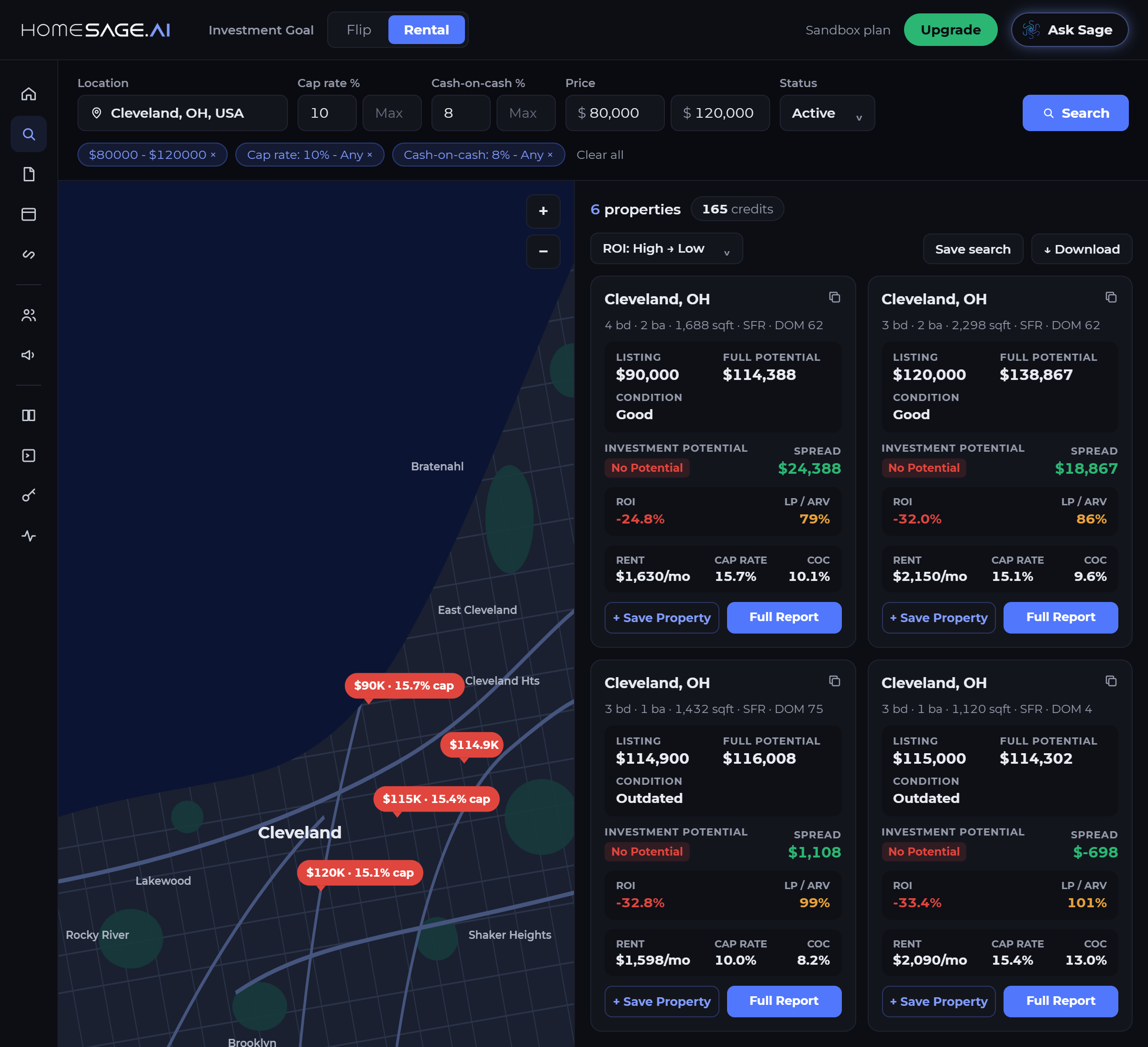1148x1047 pixels.
Task: Open the ROI: High → Low sort dropdown
Action: (666, 248)
